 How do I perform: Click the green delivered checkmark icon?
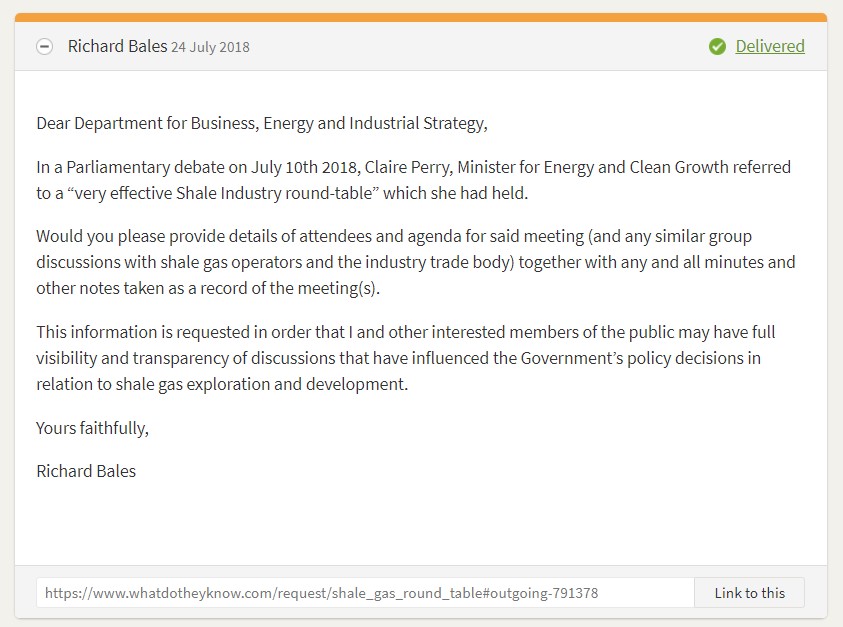(x=717, y=47)
